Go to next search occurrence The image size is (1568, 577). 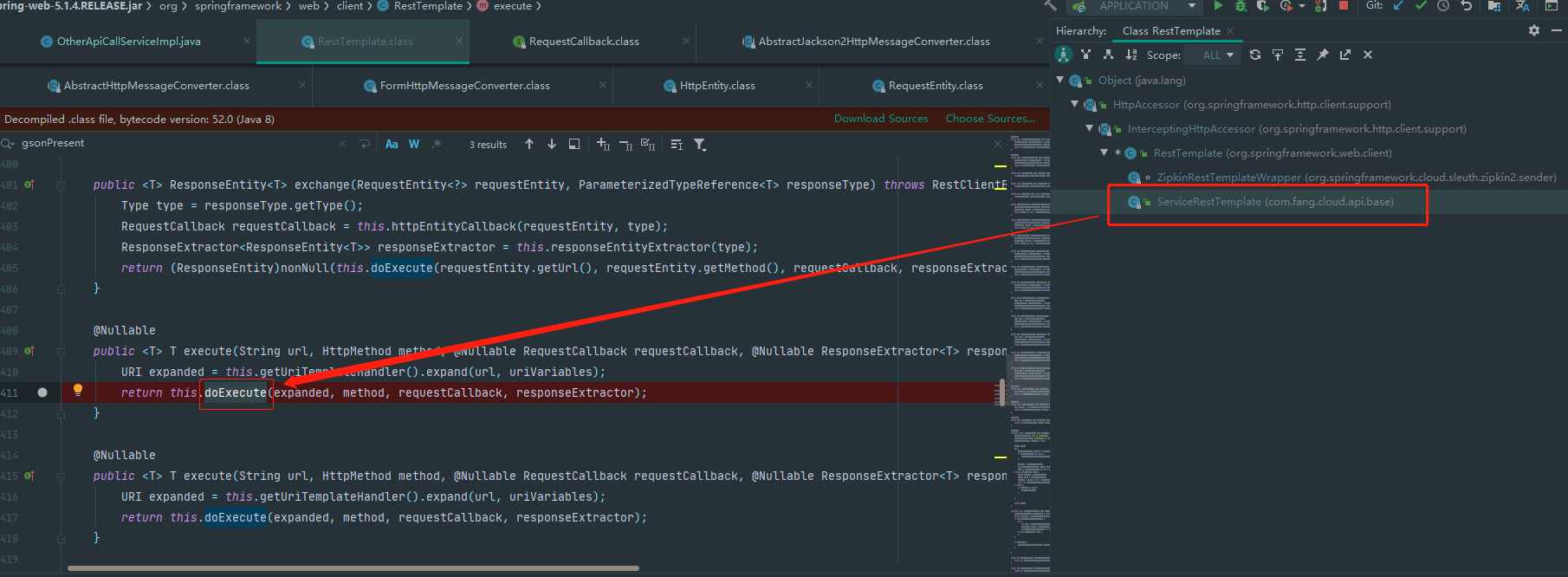pos(552,145)
